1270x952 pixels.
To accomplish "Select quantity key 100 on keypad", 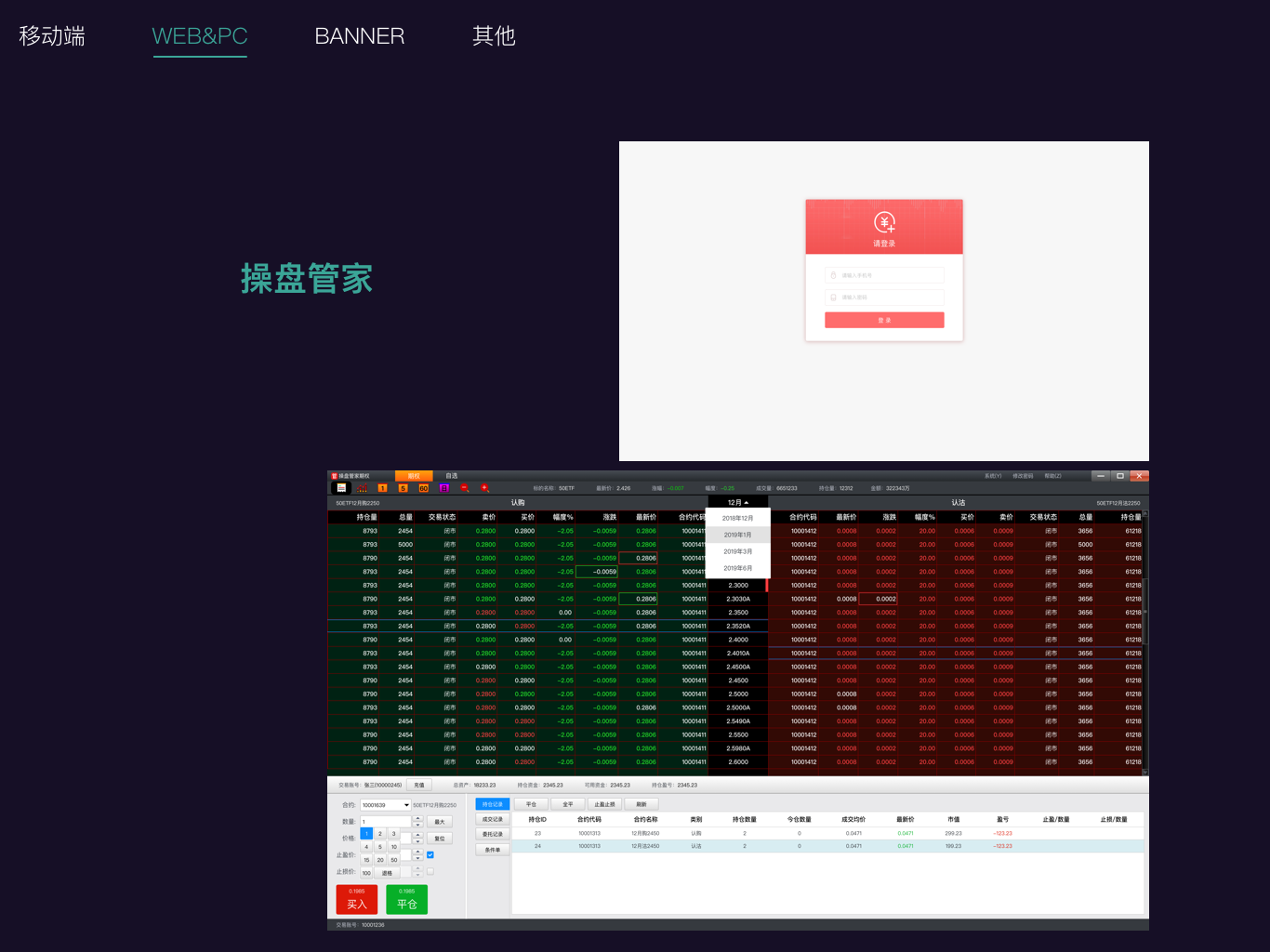I will click(x=366, y=873).
